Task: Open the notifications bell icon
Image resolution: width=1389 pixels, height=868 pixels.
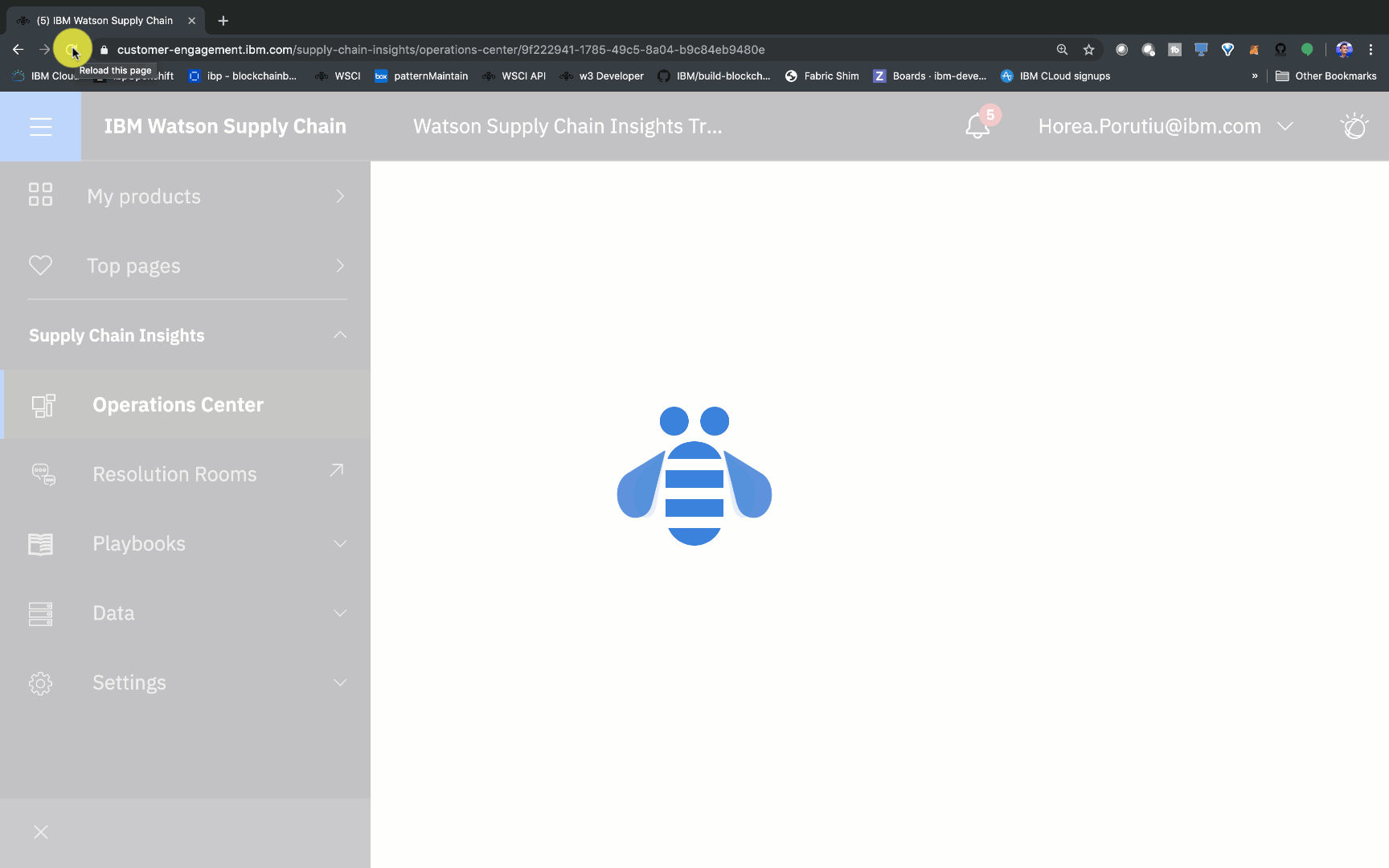Action: click(x=977, y=126)
